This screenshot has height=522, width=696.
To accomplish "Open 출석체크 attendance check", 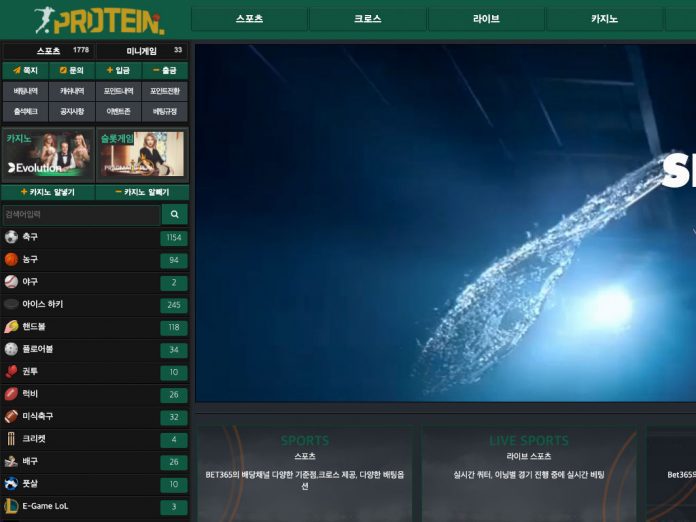I will (25, 111).
